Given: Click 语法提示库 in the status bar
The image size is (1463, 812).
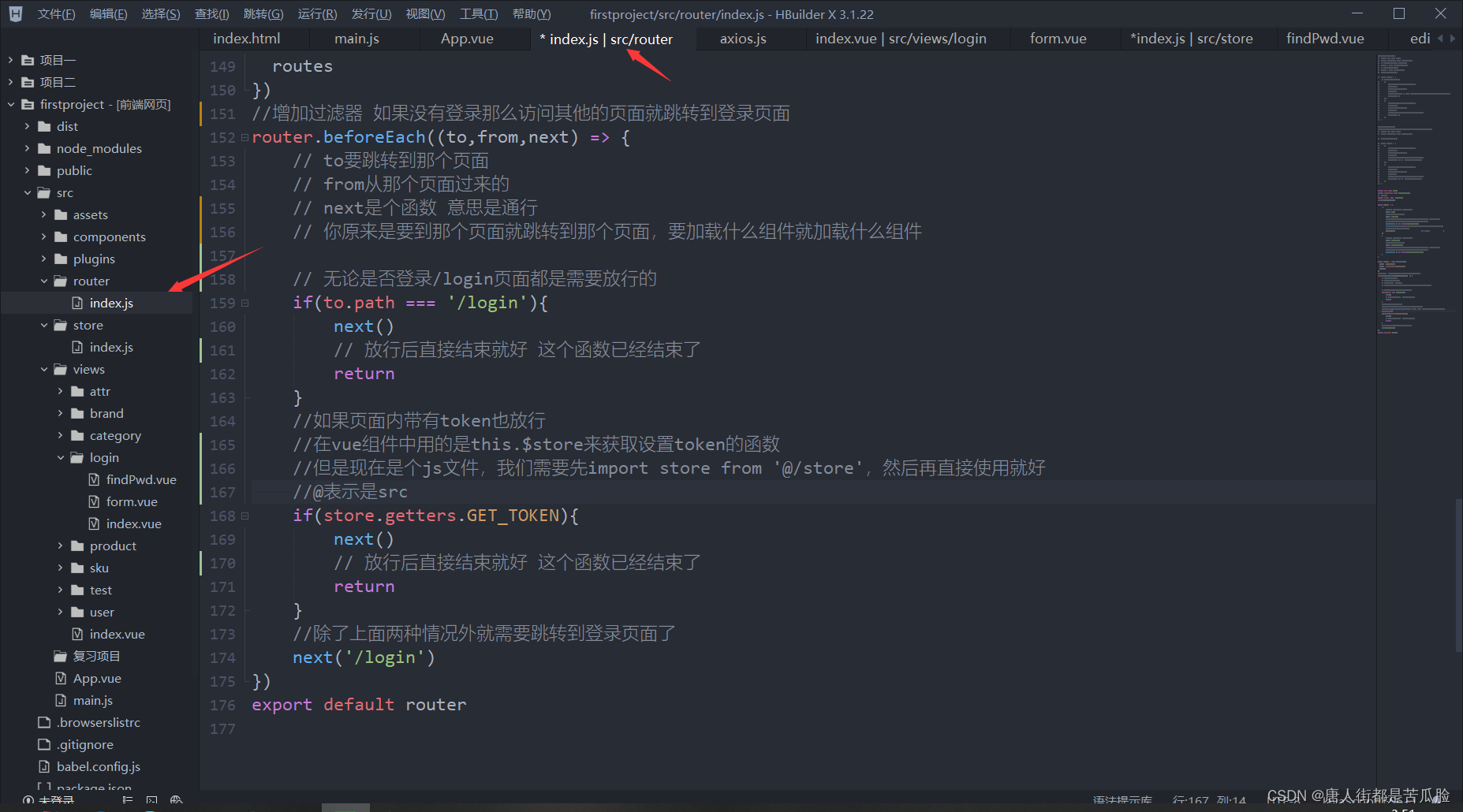Looking at the screenshot, I should (1122, 802).
